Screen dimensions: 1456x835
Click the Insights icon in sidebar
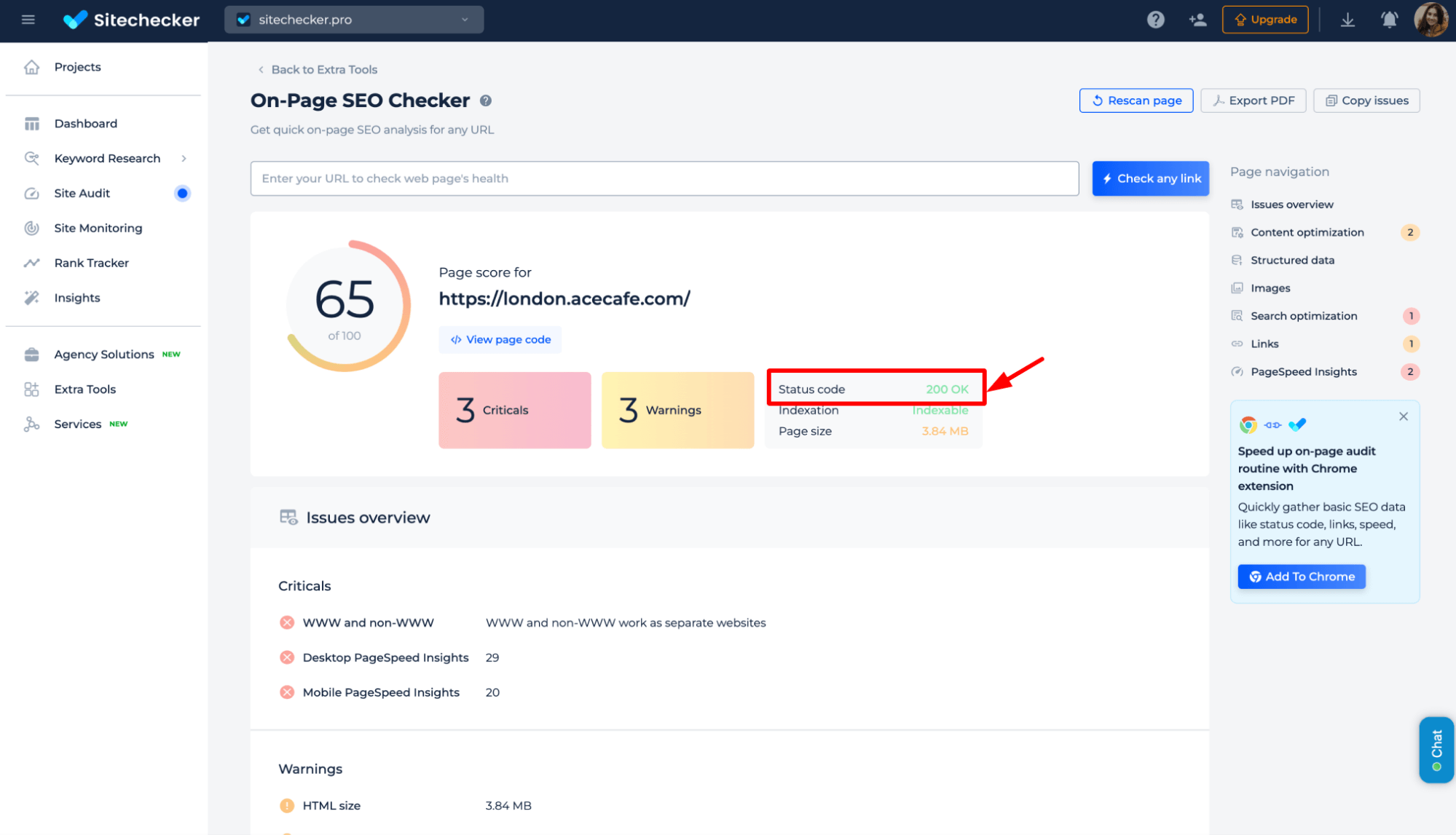tap(31, 298)
